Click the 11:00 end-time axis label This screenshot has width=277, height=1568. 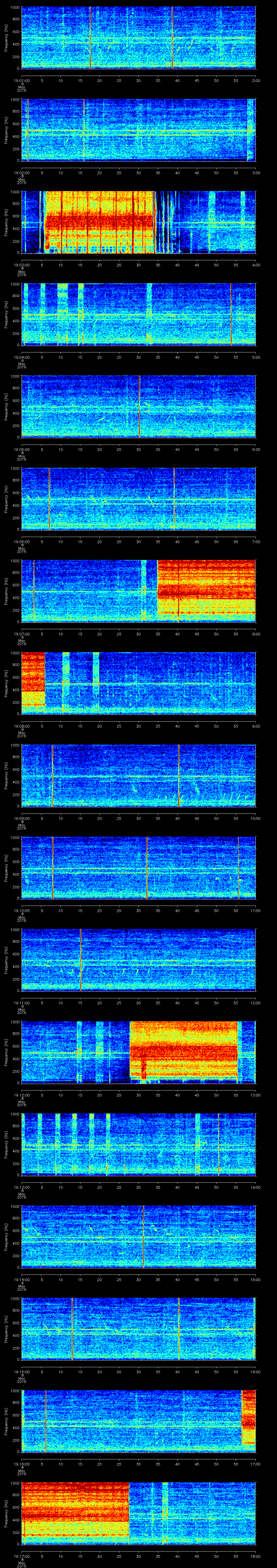[256, 910]
